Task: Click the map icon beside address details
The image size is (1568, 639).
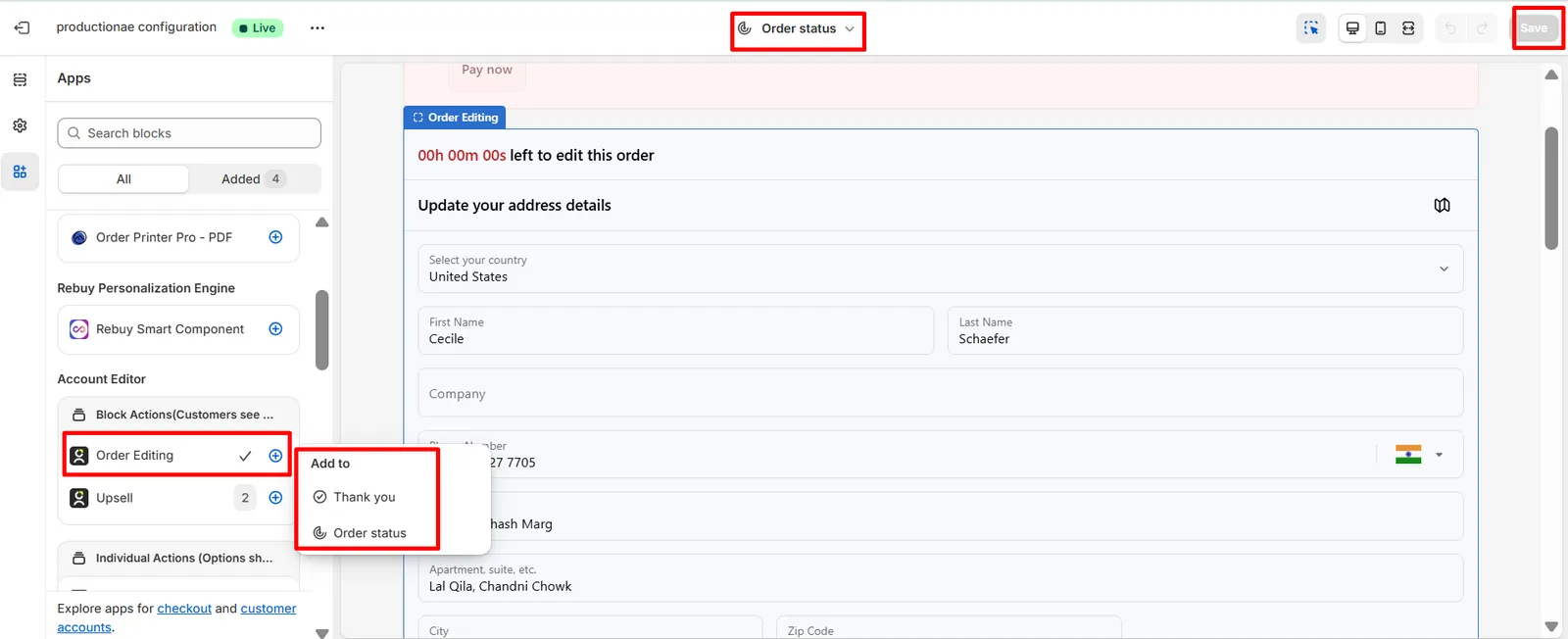Action: tap(1442, 205)
